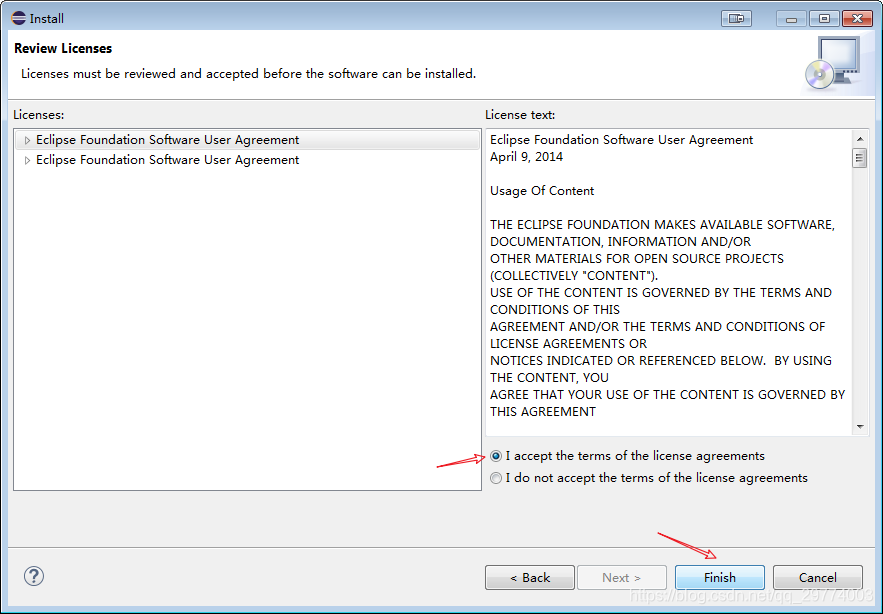This screenshot has height=614, width=883.
Task: Click the Eclipse logo in title bar
Action: [x=19, y=18]
